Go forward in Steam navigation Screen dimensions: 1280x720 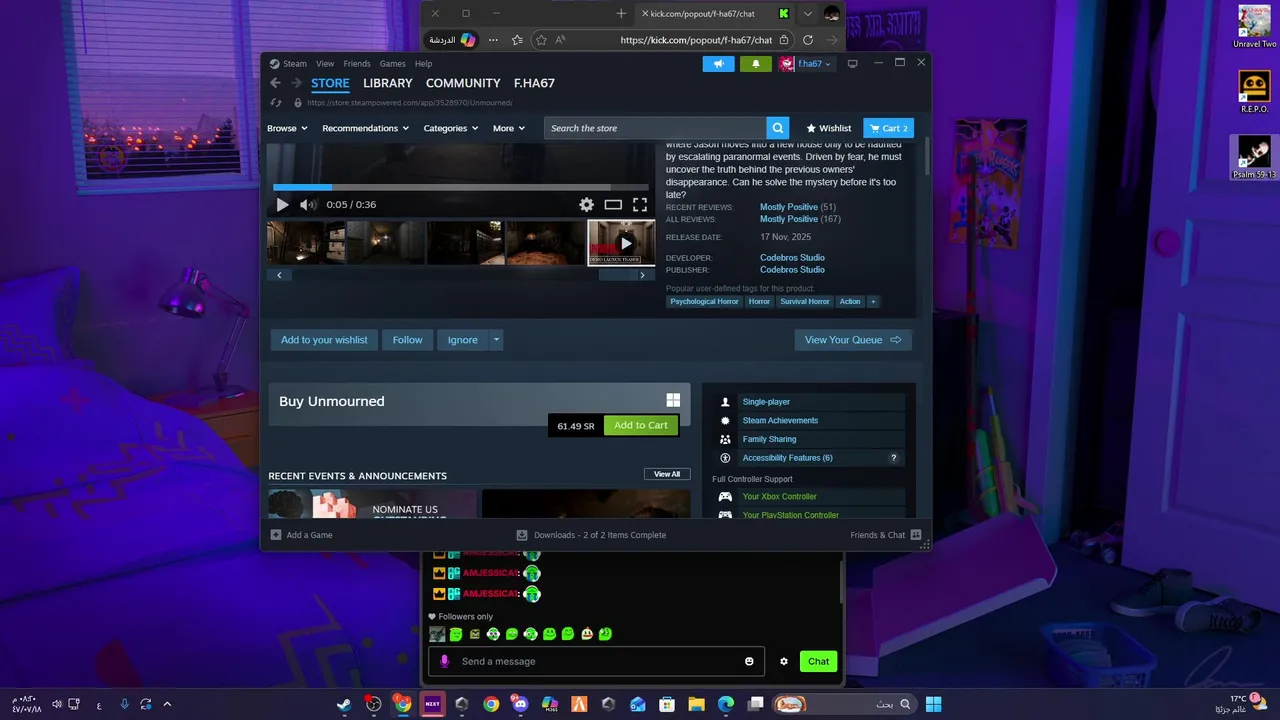click(x=296, y=83)
